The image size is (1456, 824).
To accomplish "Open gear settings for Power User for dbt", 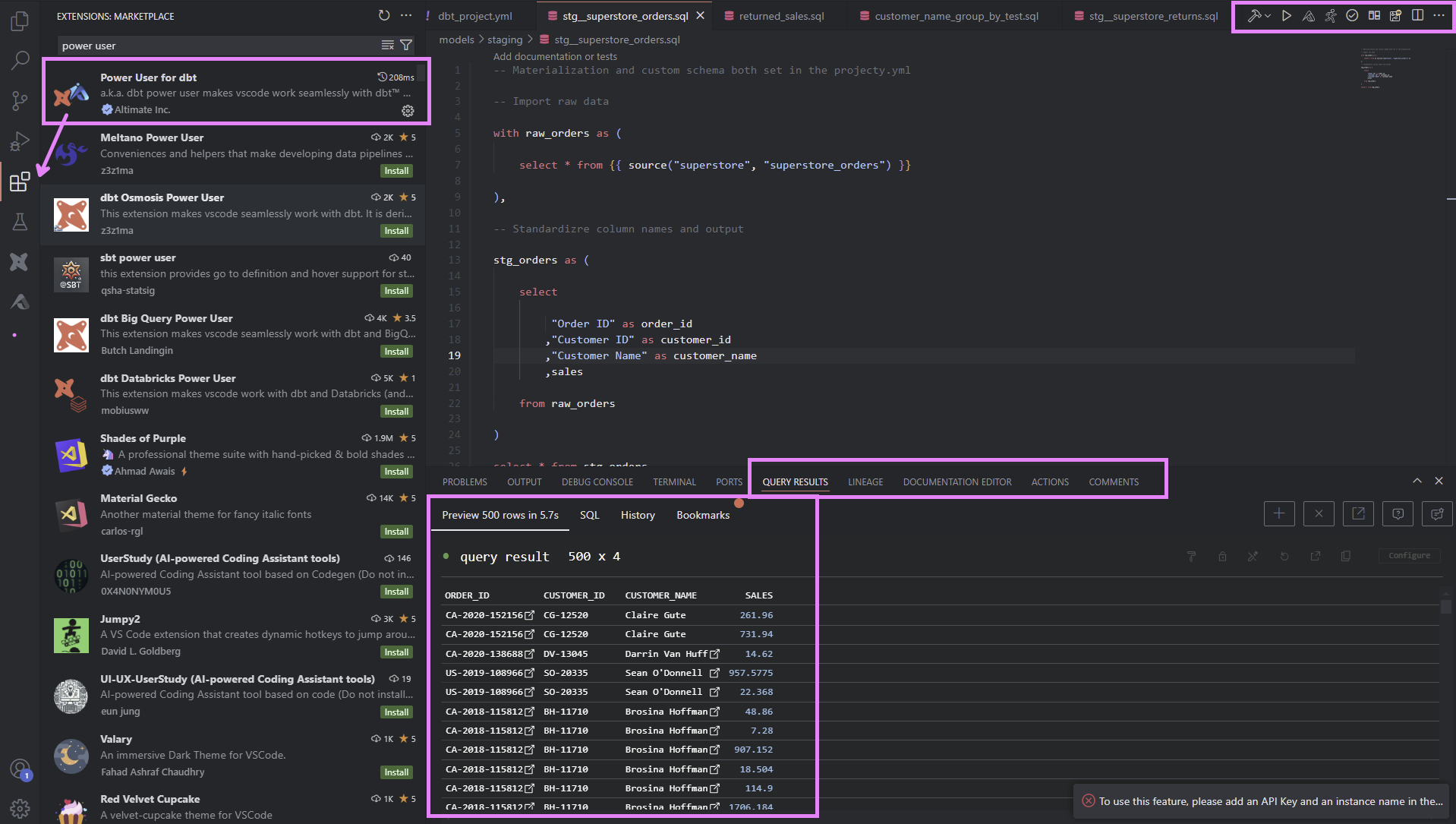I will tap(408, 111).
